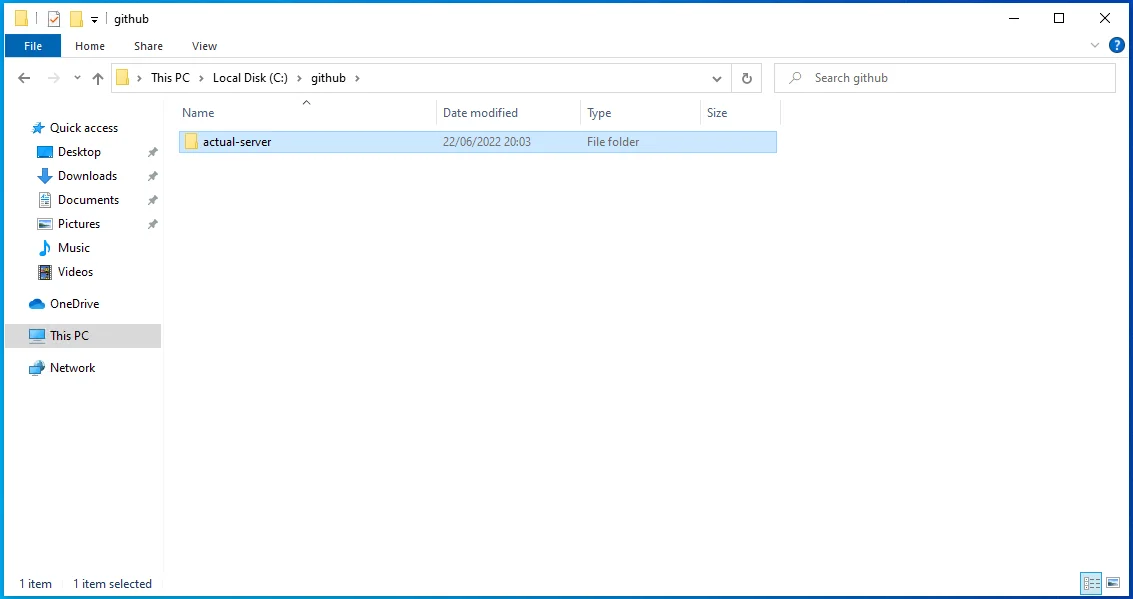The width and height of the screenshot is (1133, 599).
Task: Click the Refresh button in address bar
Action: coord(746,78)
